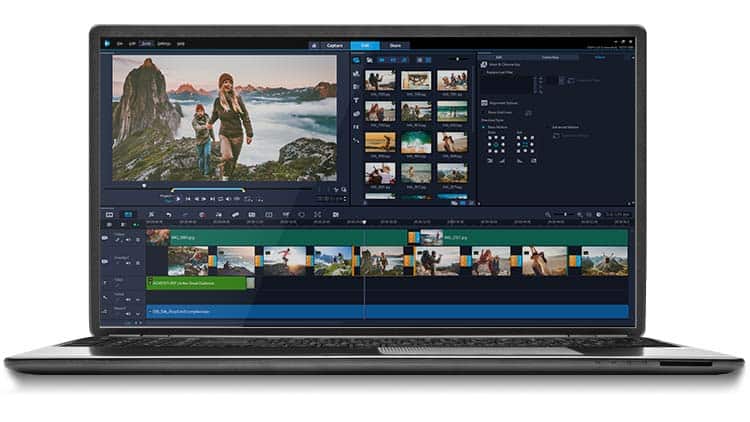Select the Basic Motion radio option
This screenshot has width=750, height=422.
pos(484,127)
